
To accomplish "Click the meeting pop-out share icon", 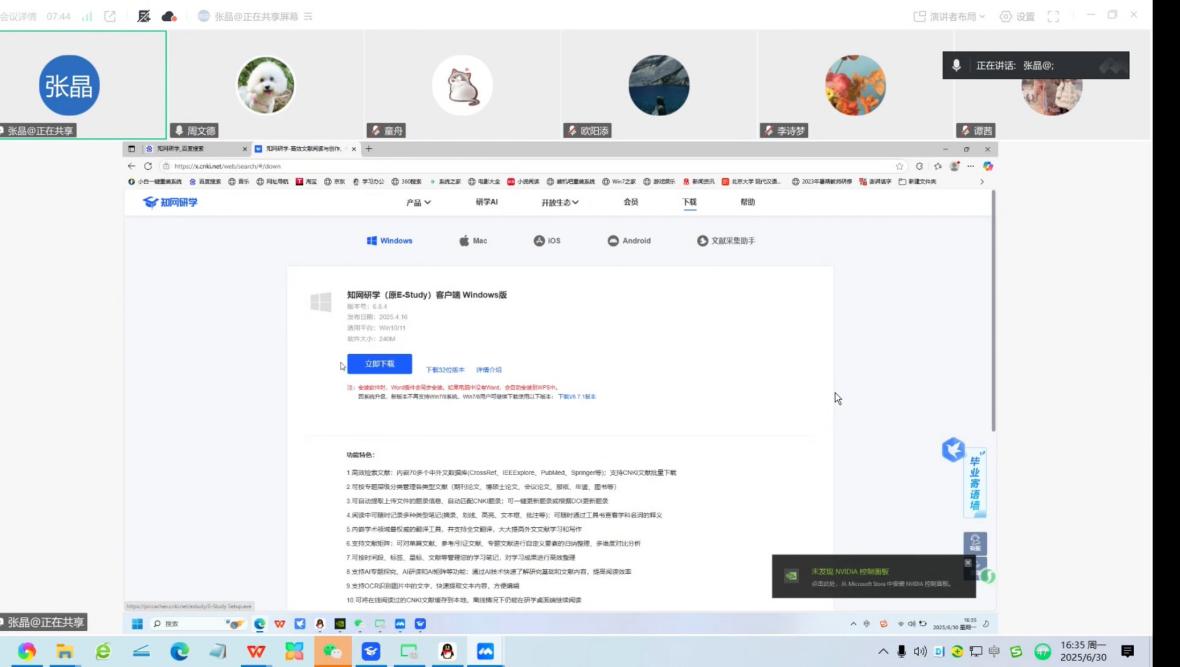I will 110,16.
